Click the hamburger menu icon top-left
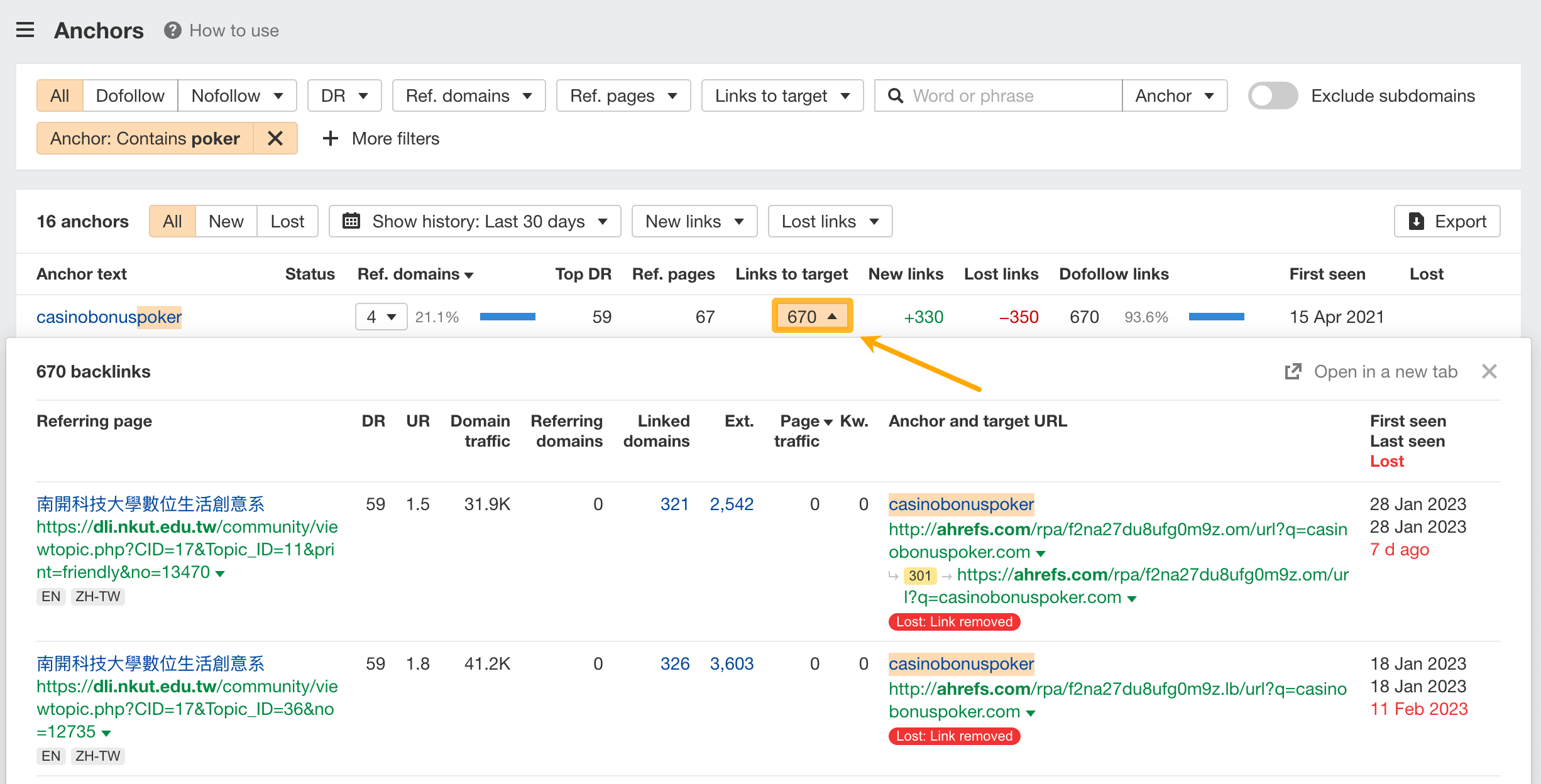1541x784 pixels. (x=25, y=29)
